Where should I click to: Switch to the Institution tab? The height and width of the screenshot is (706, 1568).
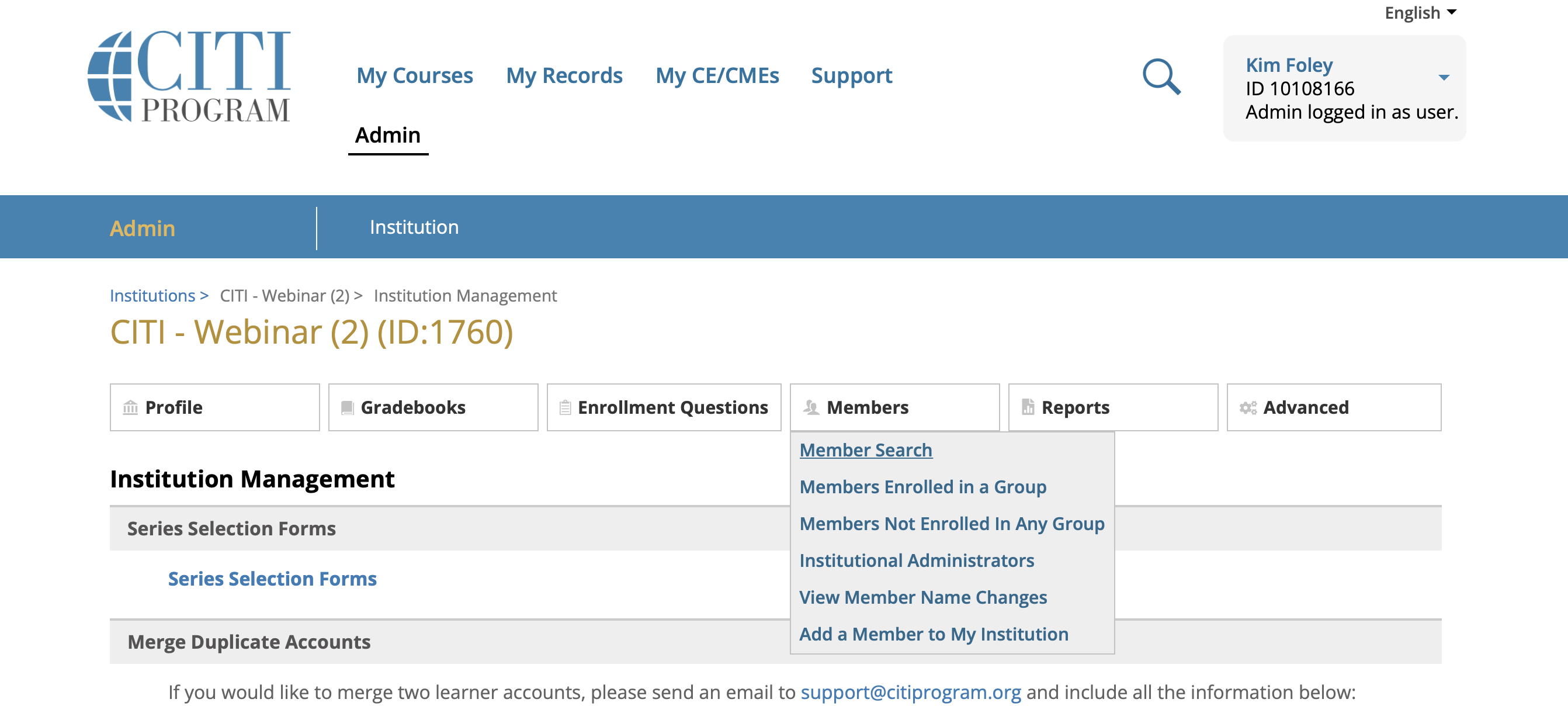pos(414,227)
